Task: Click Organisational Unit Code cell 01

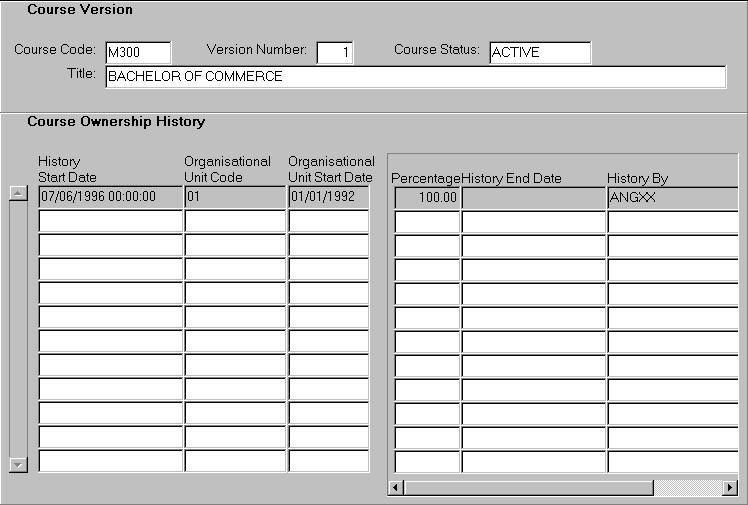Action: pos(235,197)
